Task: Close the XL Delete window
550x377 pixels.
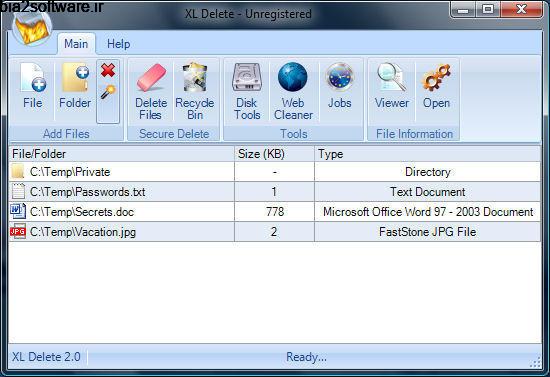Action: tap(521, 9)
